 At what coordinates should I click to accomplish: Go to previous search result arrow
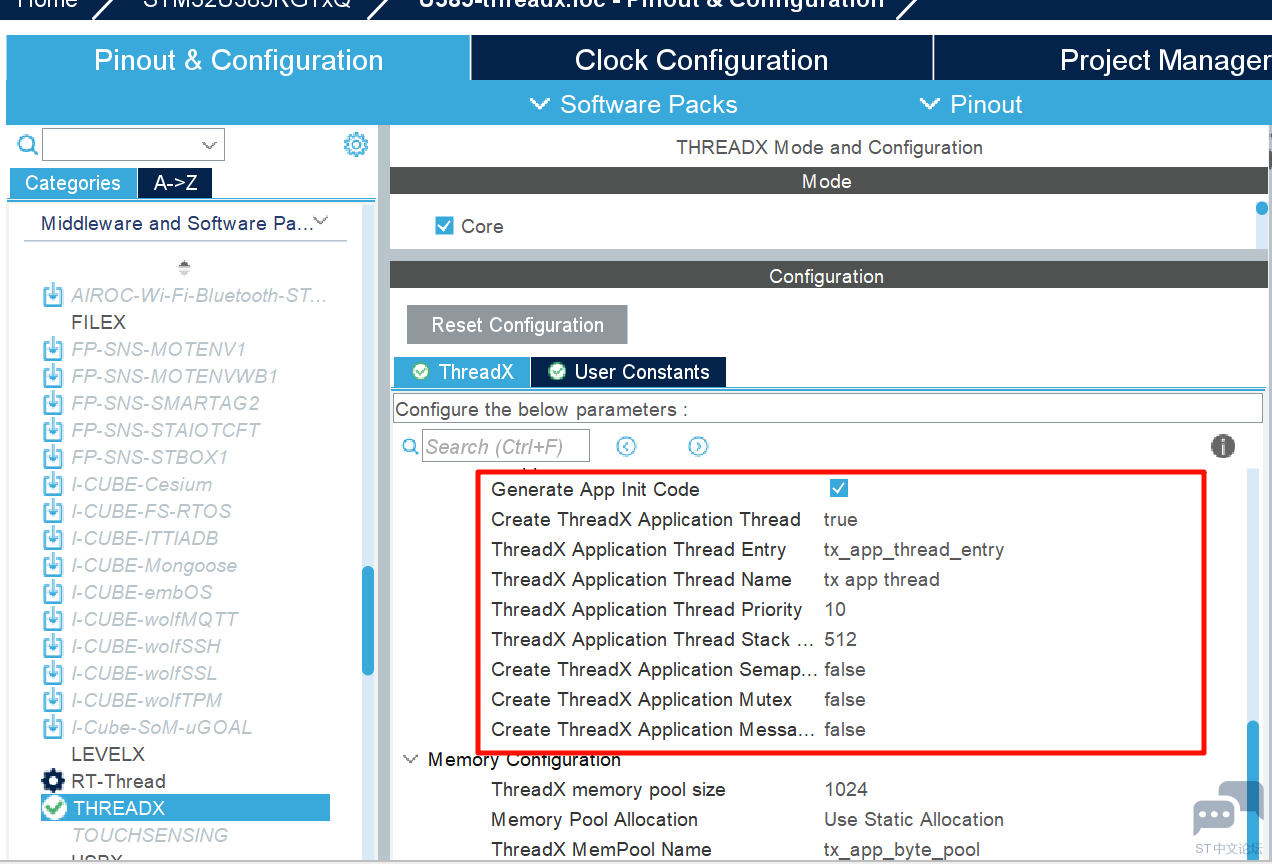click(626, 446)
